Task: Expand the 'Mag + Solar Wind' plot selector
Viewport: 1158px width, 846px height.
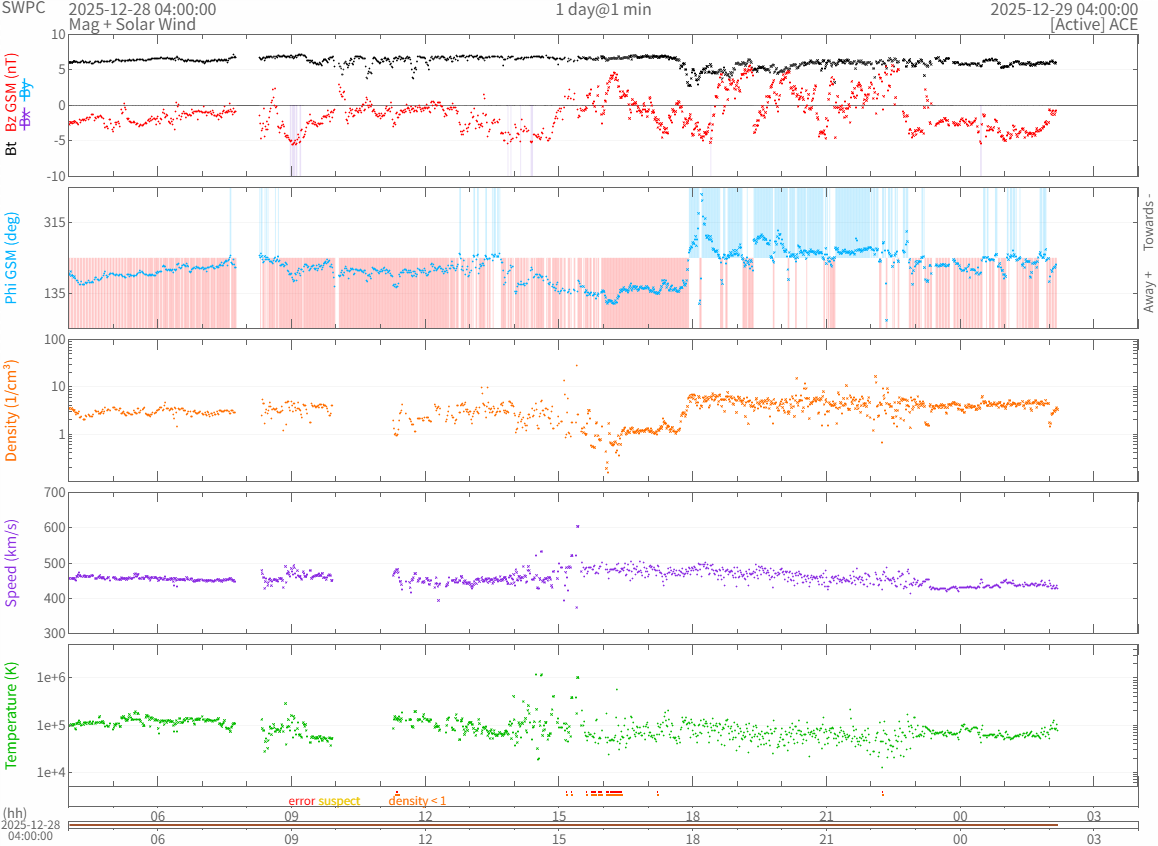Action: pyautogui.click(x=132, y=24)
